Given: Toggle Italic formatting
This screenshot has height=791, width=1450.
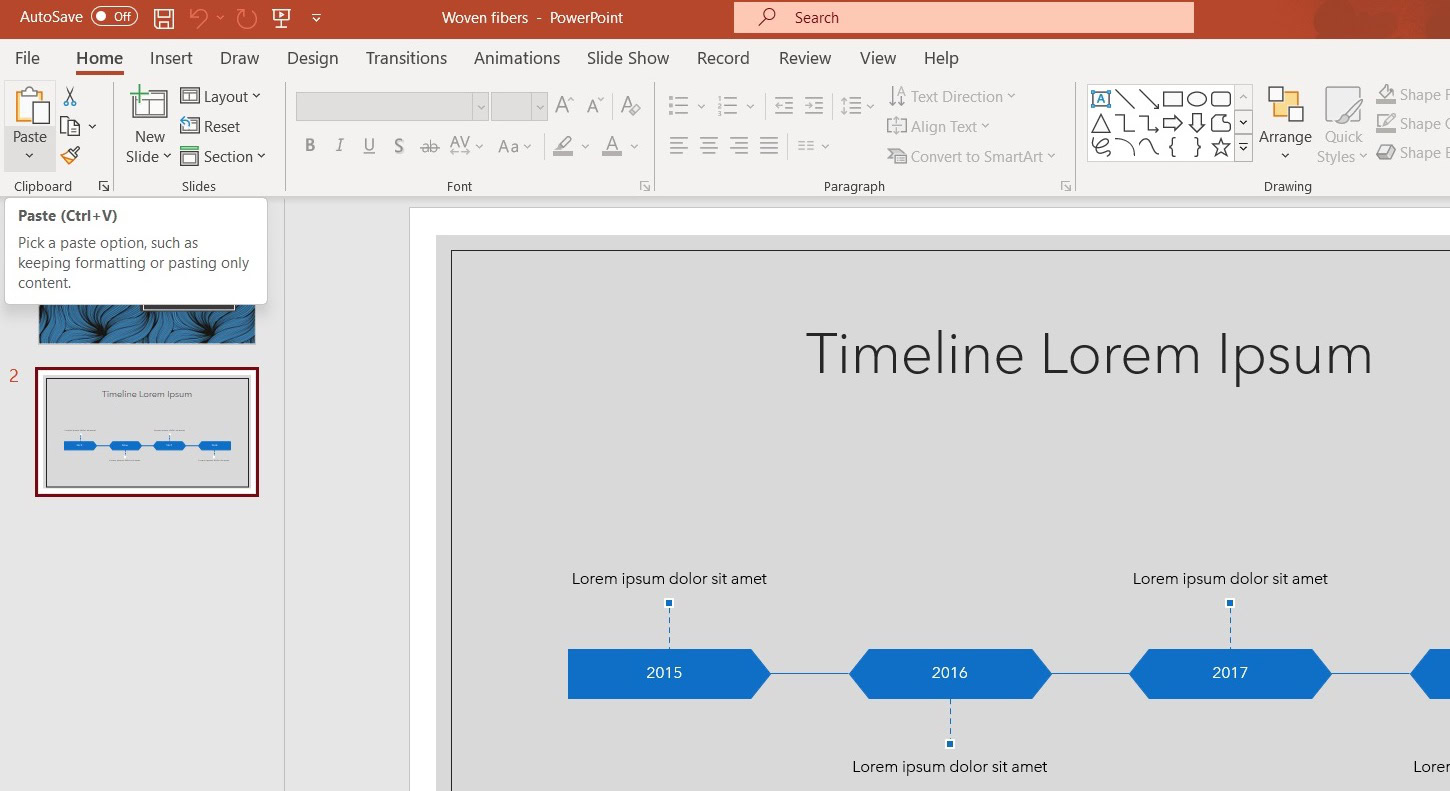Looking at the screenshot, I should 340,146.
